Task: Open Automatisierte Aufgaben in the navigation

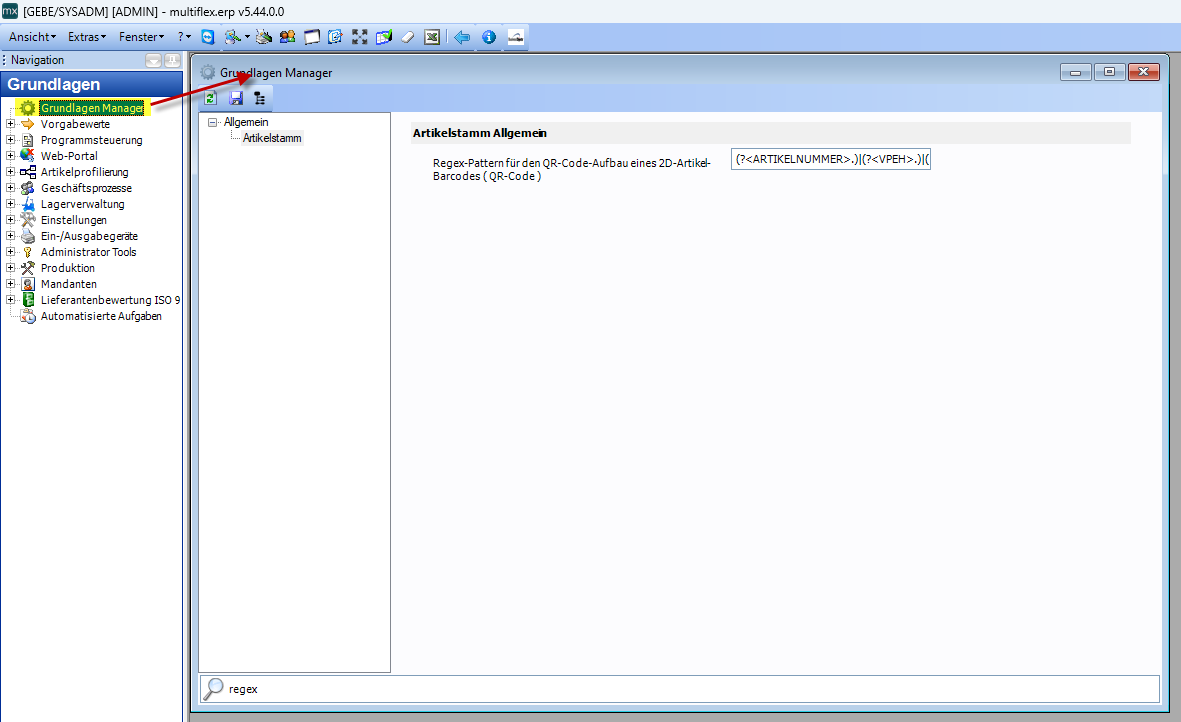Action: [100, 316]
